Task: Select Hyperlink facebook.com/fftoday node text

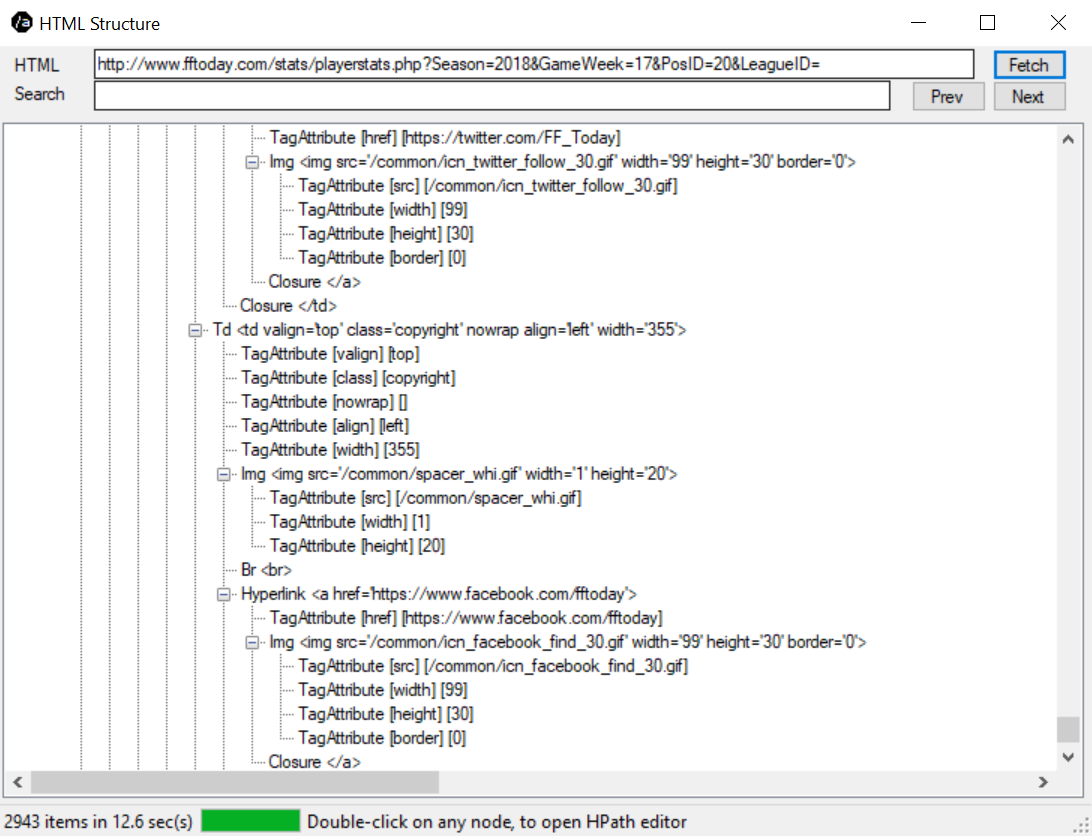Action: (x=439, y=594)
